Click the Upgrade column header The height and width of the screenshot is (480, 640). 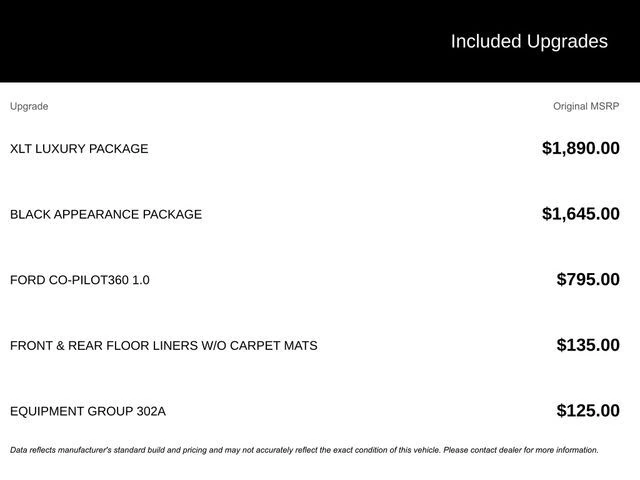click(x=29, y=106)
